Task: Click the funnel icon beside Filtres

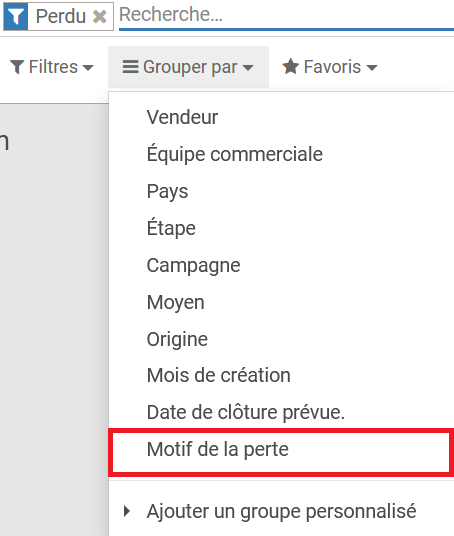Action: coord(17,67)
